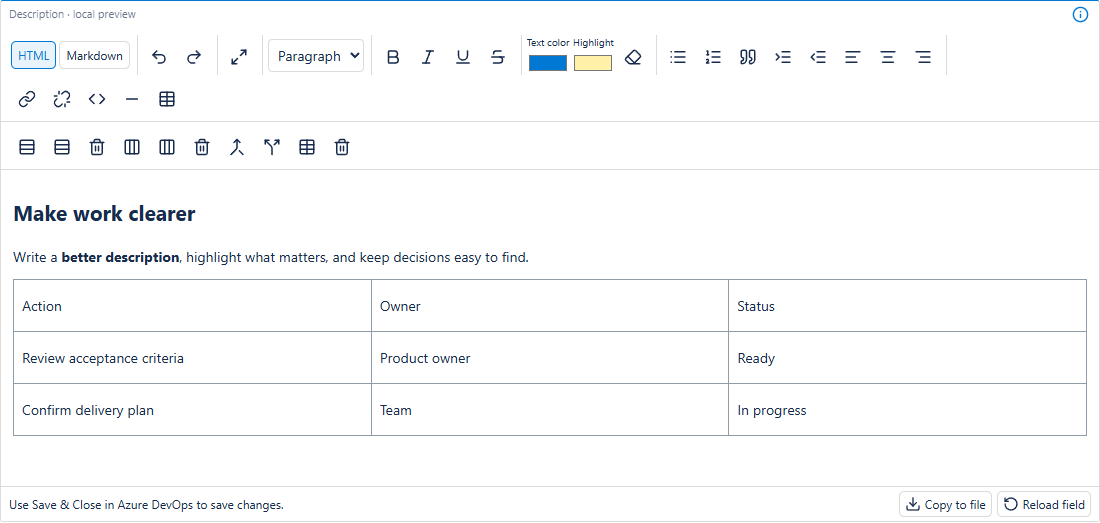The height and width of the screenshot is (523, 1100).
Task: Insert a block quote
Action: 748,57
